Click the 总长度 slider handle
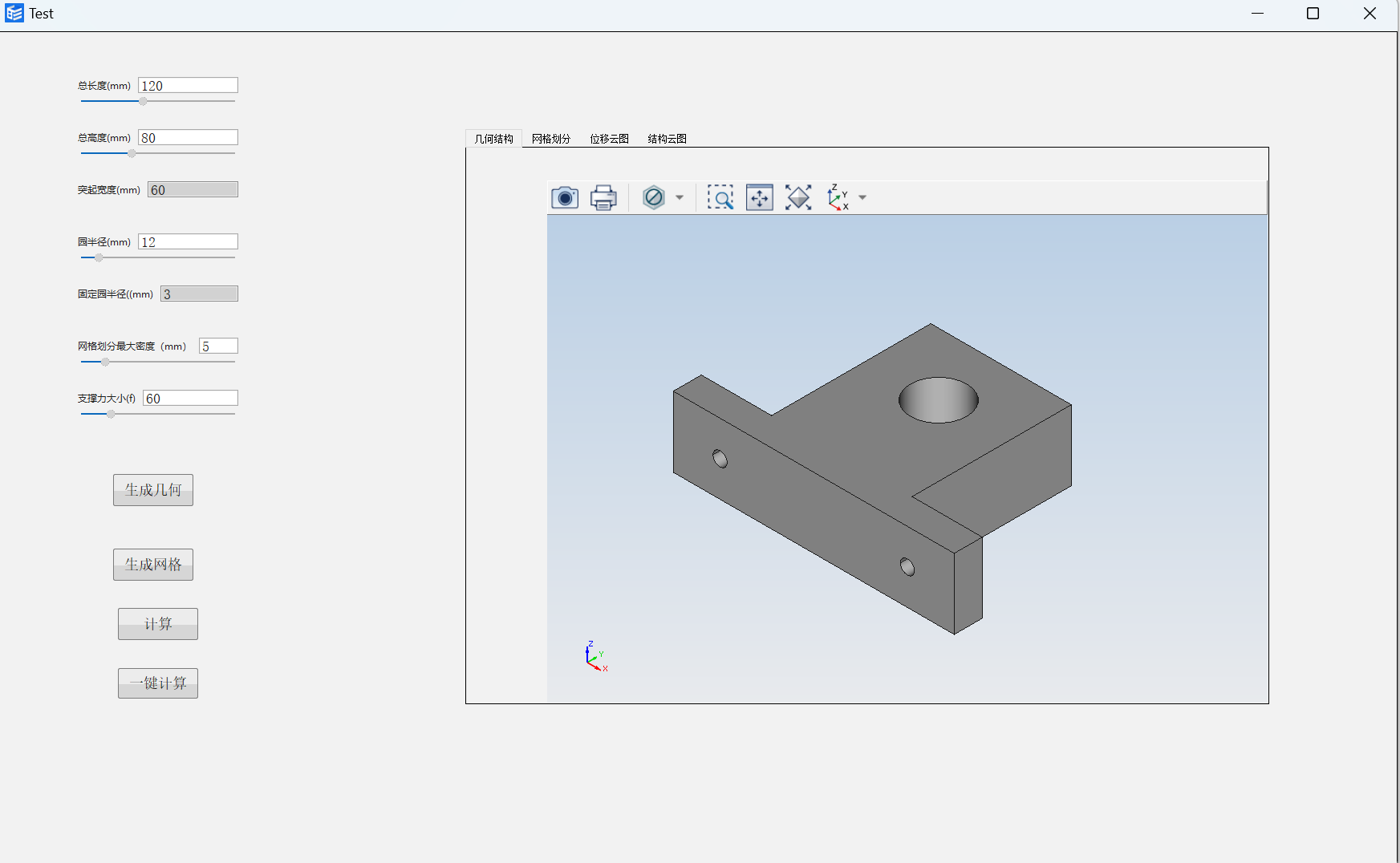 (x=143, y=101)
